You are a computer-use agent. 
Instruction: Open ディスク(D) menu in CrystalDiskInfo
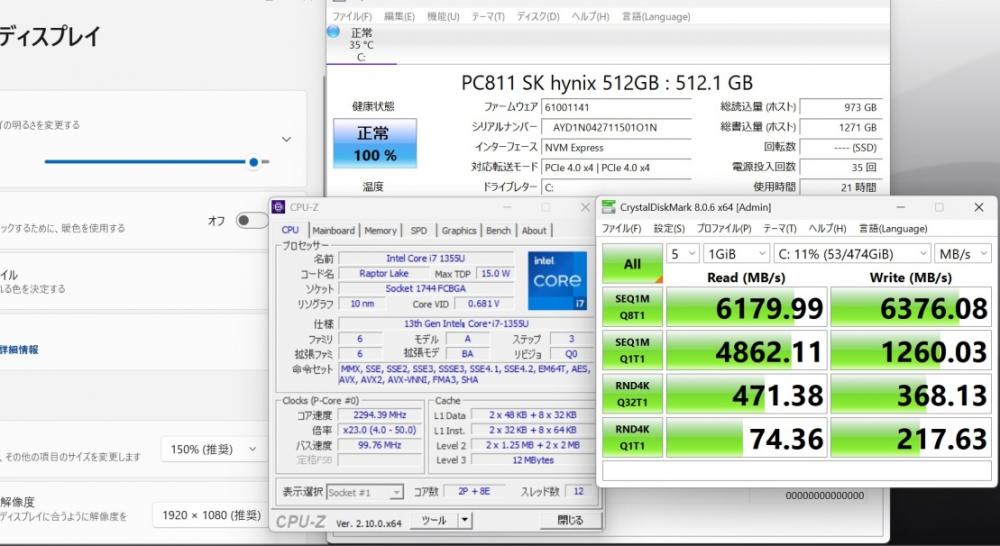(538, 17)
